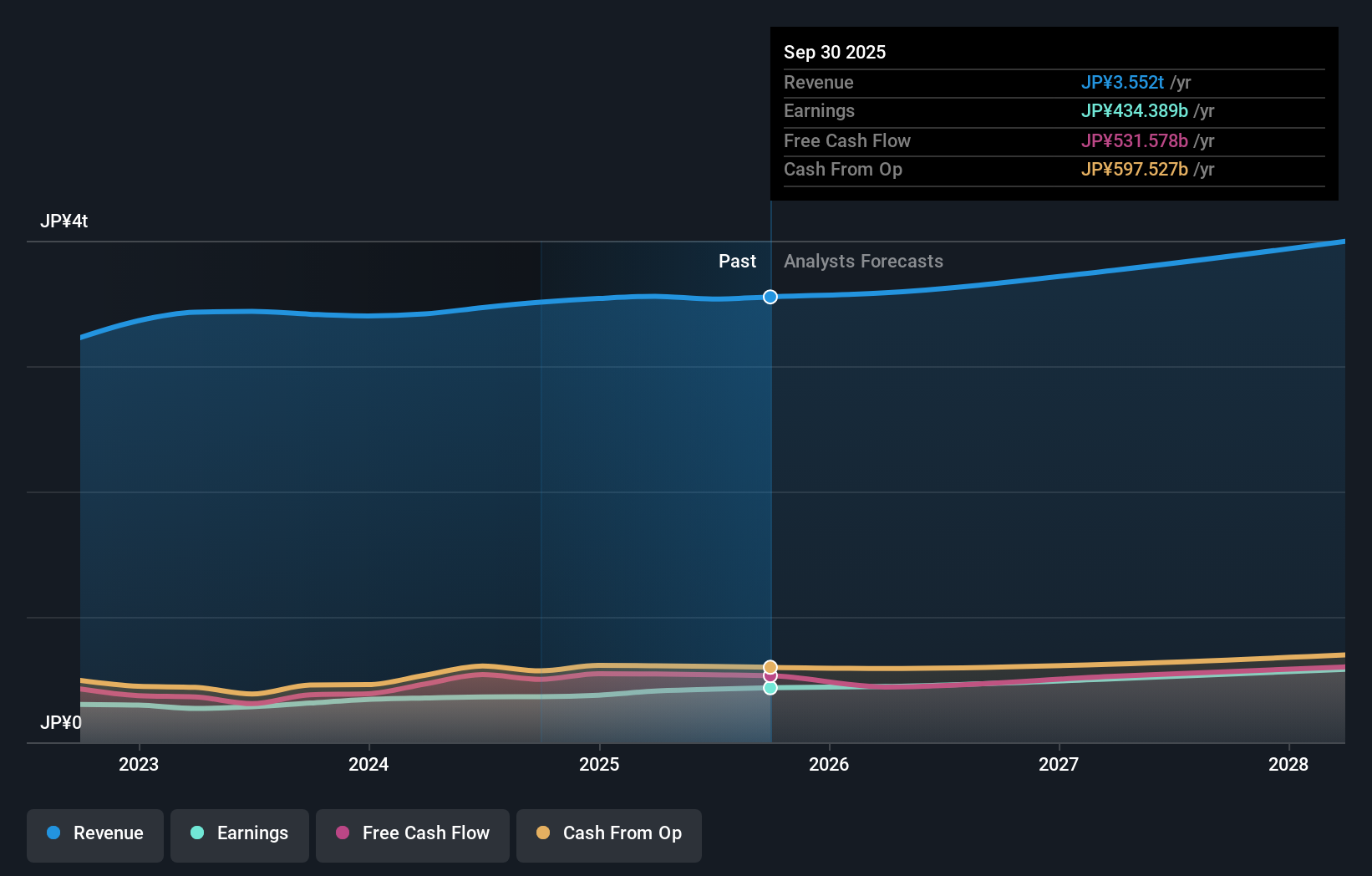The height and width of the screenshot is (876, 1372).
Task: Click the Cash From Op legend button
Action: [608, 833]
